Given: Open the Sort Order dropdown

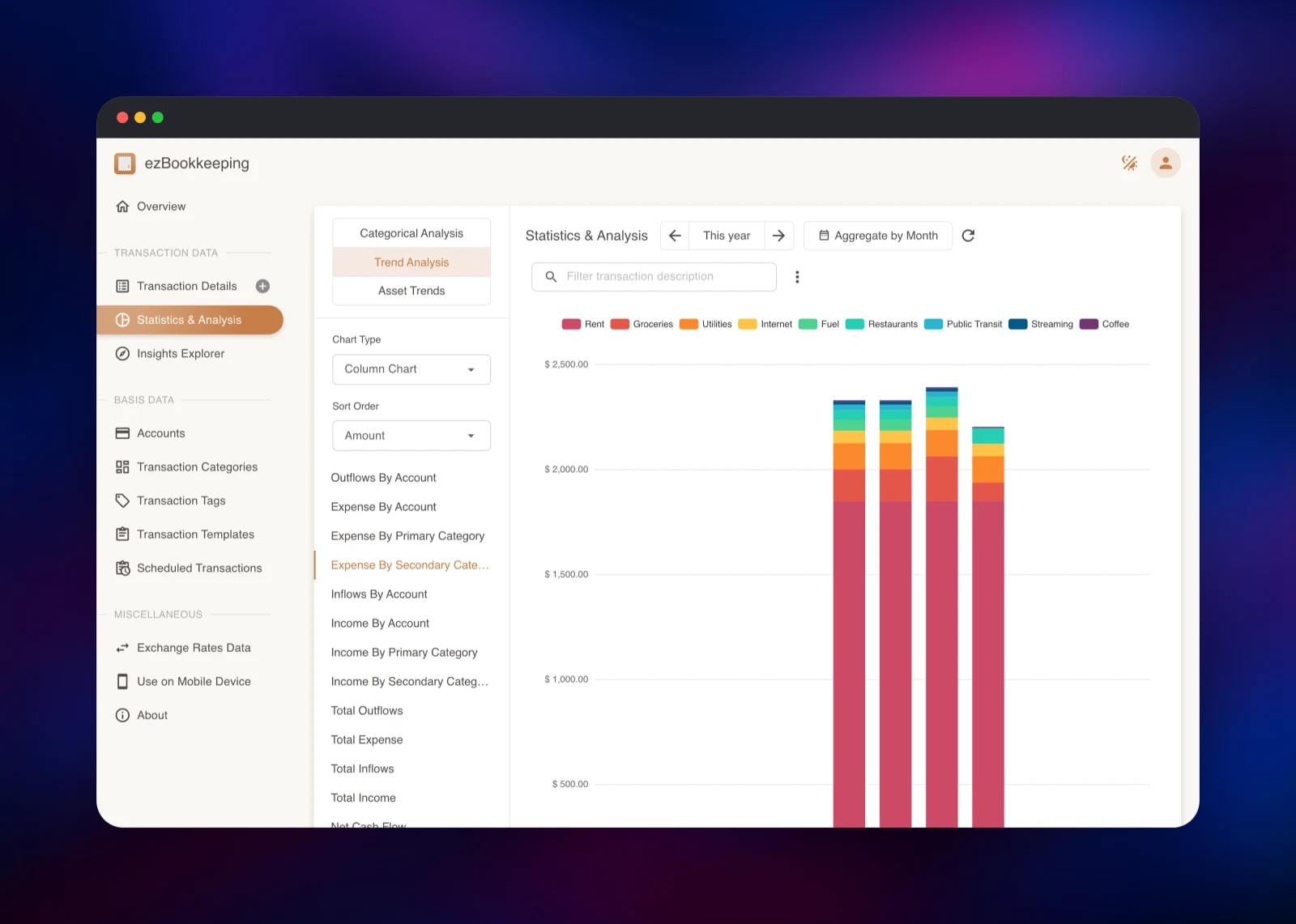Looking at the screenshot, I should point(411,436).
